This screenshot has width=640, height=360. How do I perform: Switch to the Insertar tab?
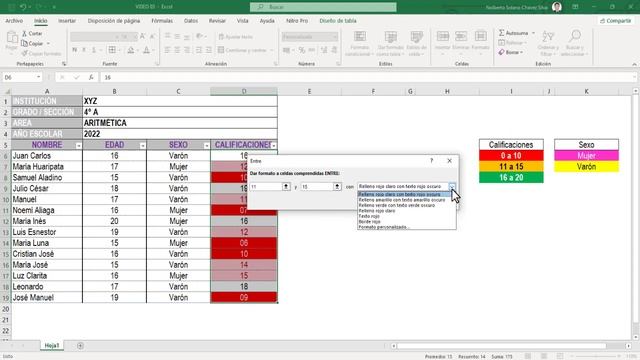[x=67, y=21]
